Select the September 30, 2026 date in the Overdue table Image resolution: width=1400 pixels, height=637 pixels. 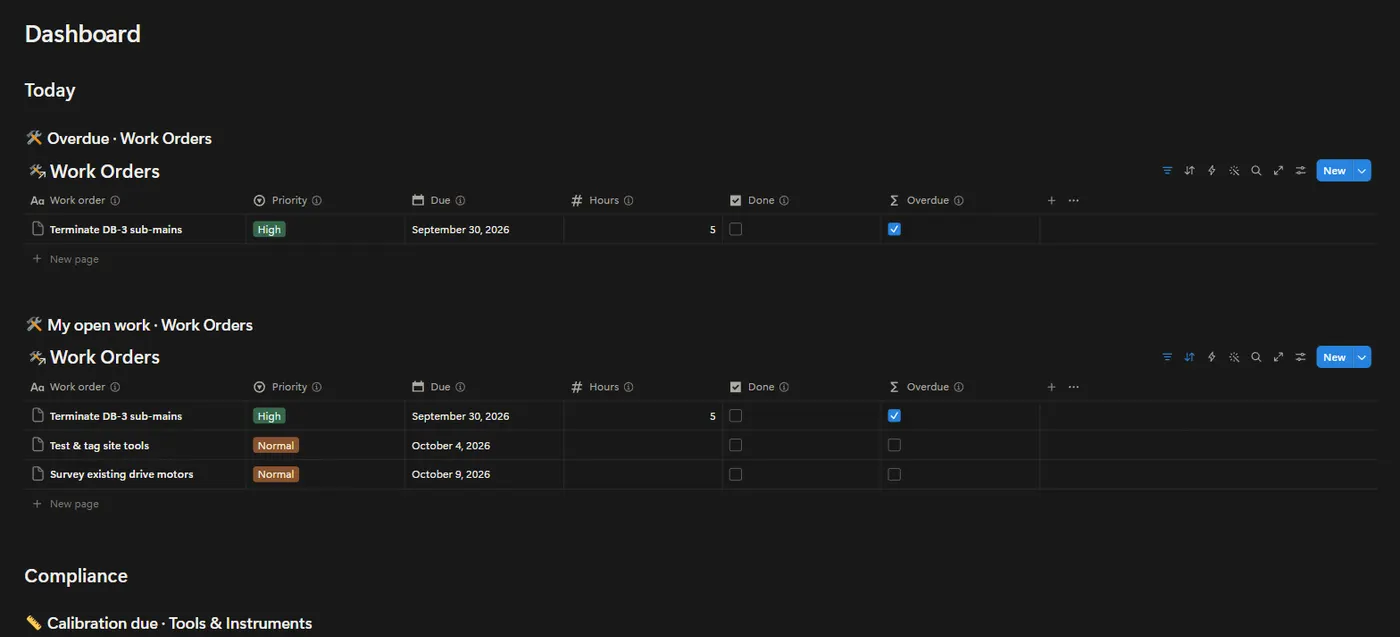(461, 229)
